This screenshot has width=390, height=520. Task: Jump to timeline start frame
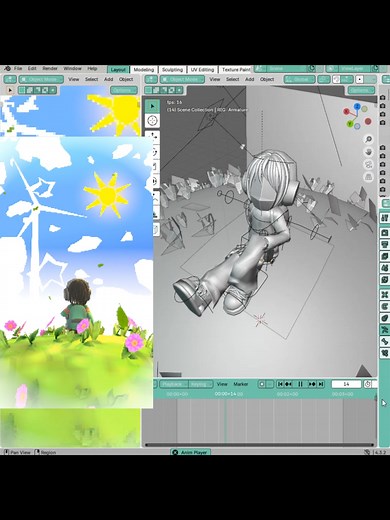click(280, 384)
